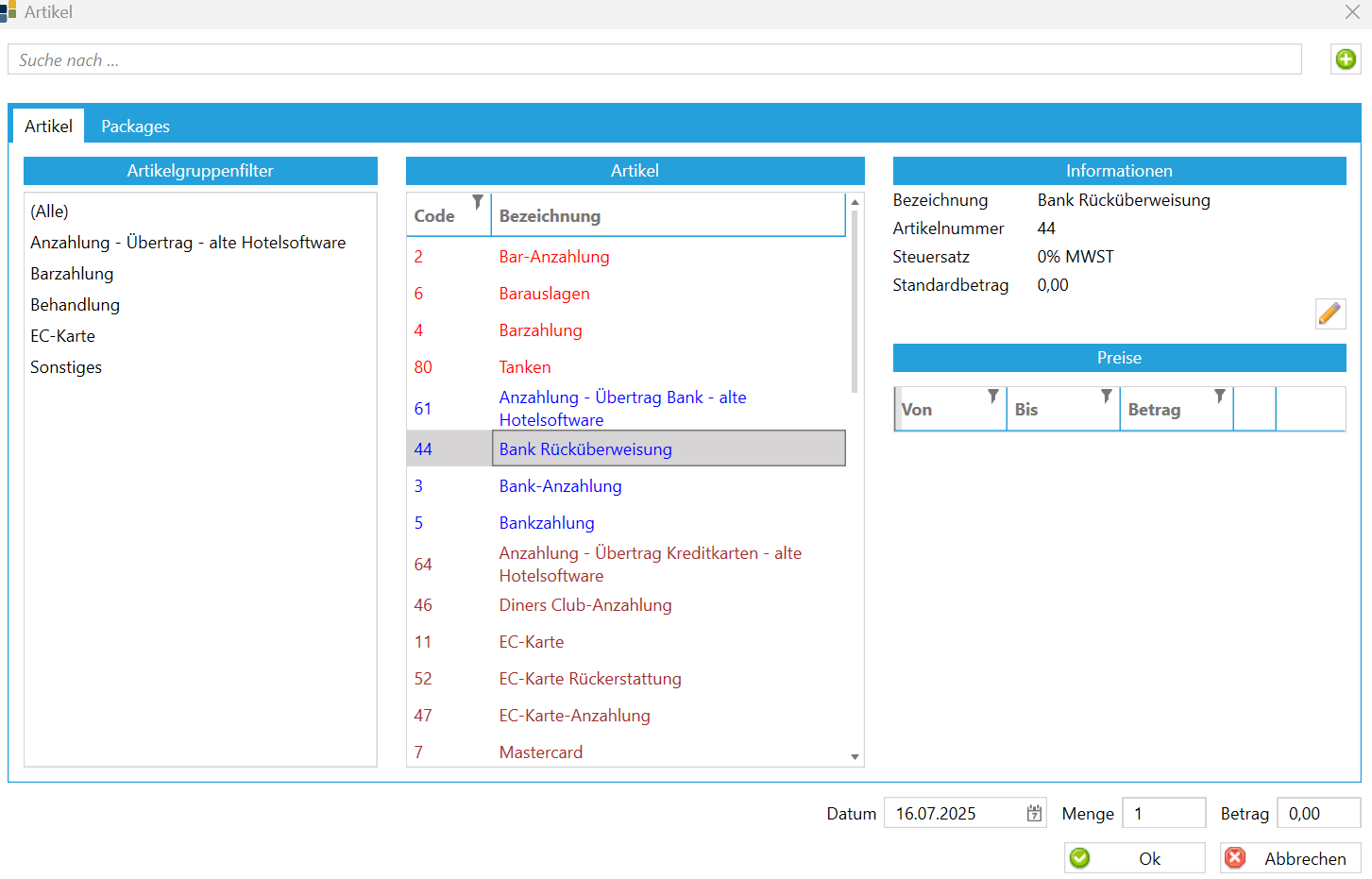
Task: Open the calendar icon in Datum field
Action: [1035, 813]
